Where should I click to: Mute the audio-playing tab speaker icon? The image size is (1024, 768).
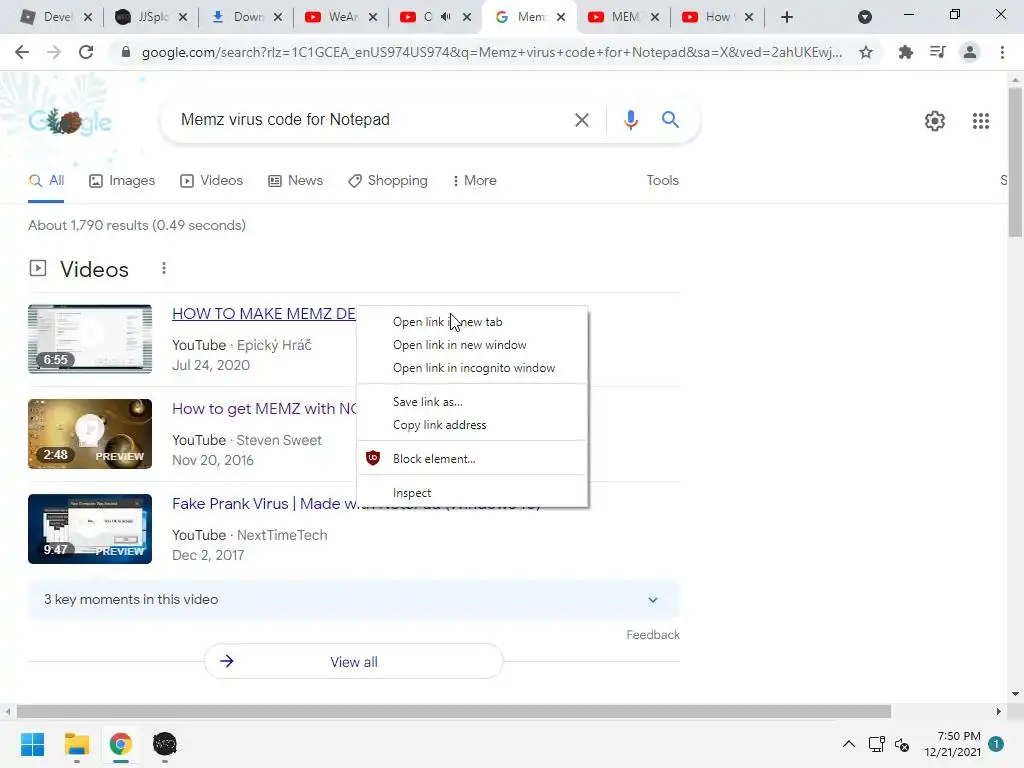[446, 17]
